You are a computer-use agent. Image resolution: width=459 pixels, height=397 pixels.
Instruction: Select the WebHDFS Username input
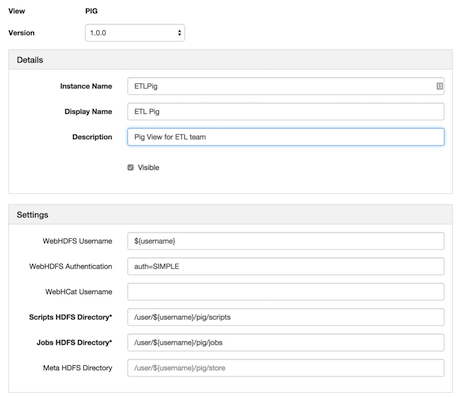click(286, 241)
